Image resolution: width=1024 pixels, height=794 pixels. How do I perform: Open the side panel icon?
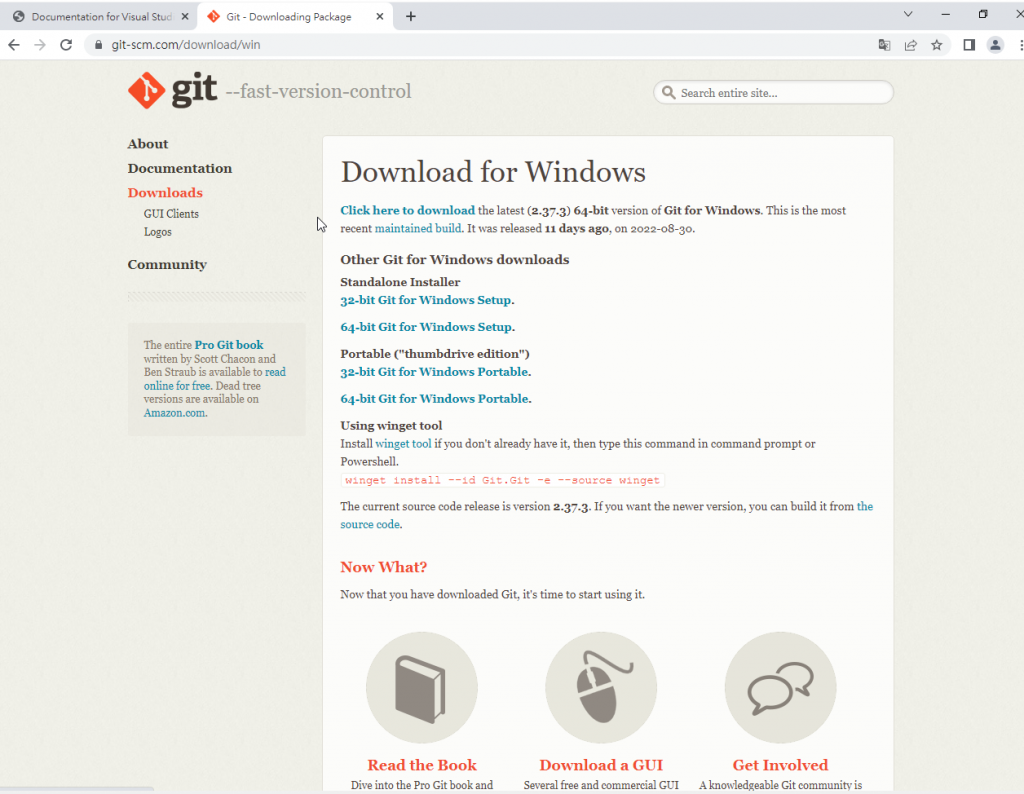pyautogui.click(x=969, y=44)
